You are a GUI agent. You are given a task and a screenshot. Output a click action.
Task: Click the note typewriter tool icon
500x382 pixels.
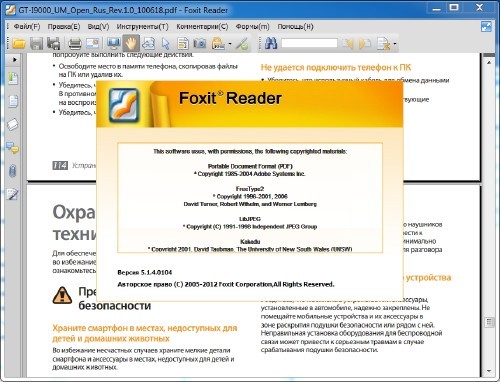tap(183, 44)
